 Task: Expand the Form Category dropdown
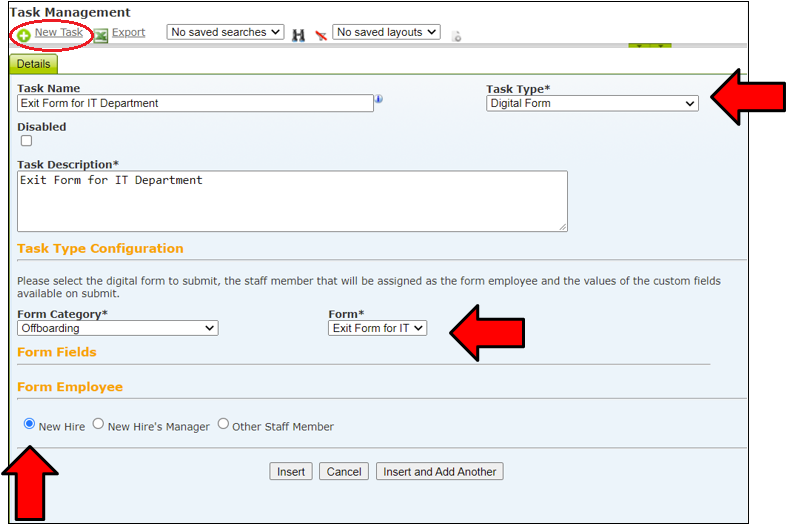(118, 328)
